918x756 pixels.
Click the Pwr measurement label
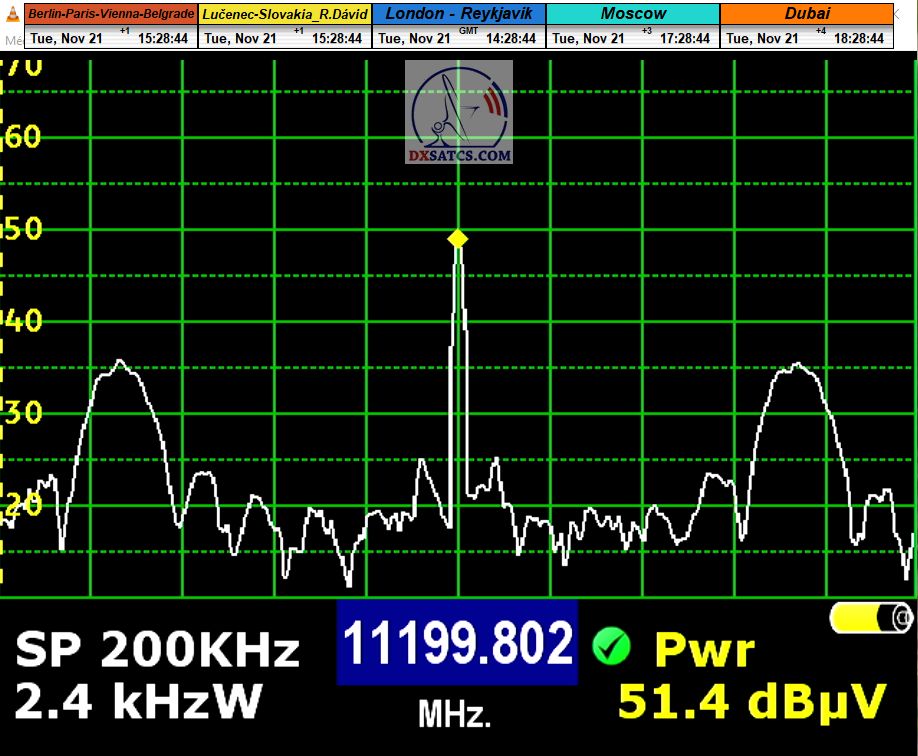[704, 650]
